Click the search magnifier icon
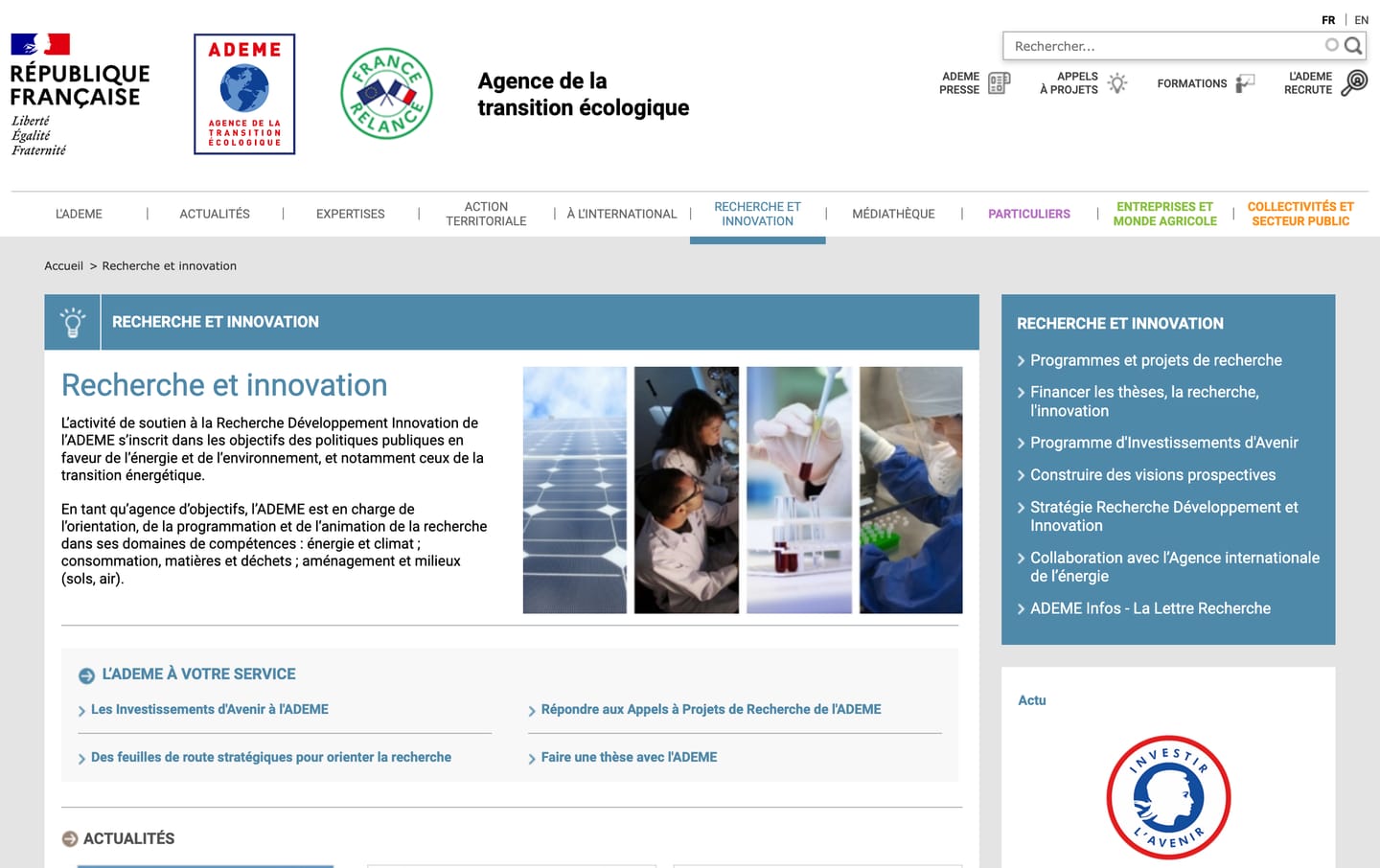This screenshot has width=1380, height=868. (1353, 45)
